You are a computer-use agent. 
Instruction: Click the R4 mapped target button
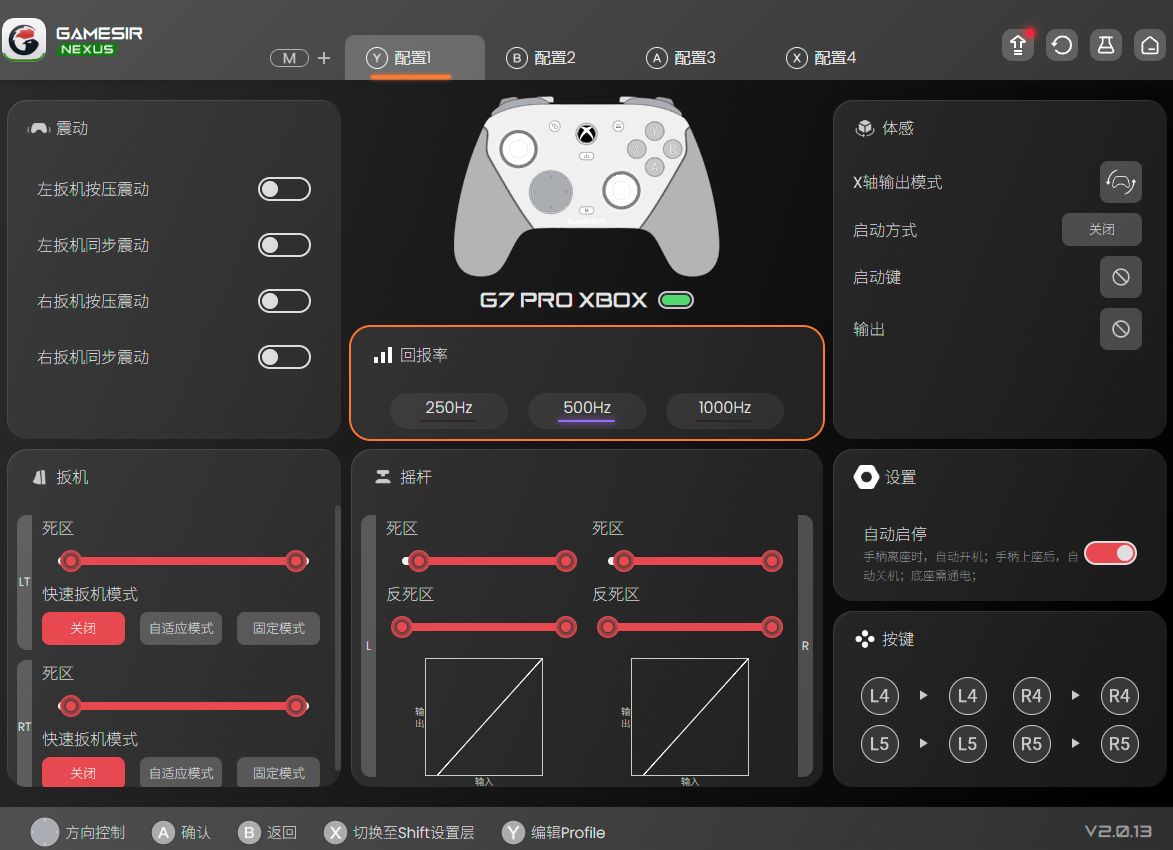(x=1119, y=696)
